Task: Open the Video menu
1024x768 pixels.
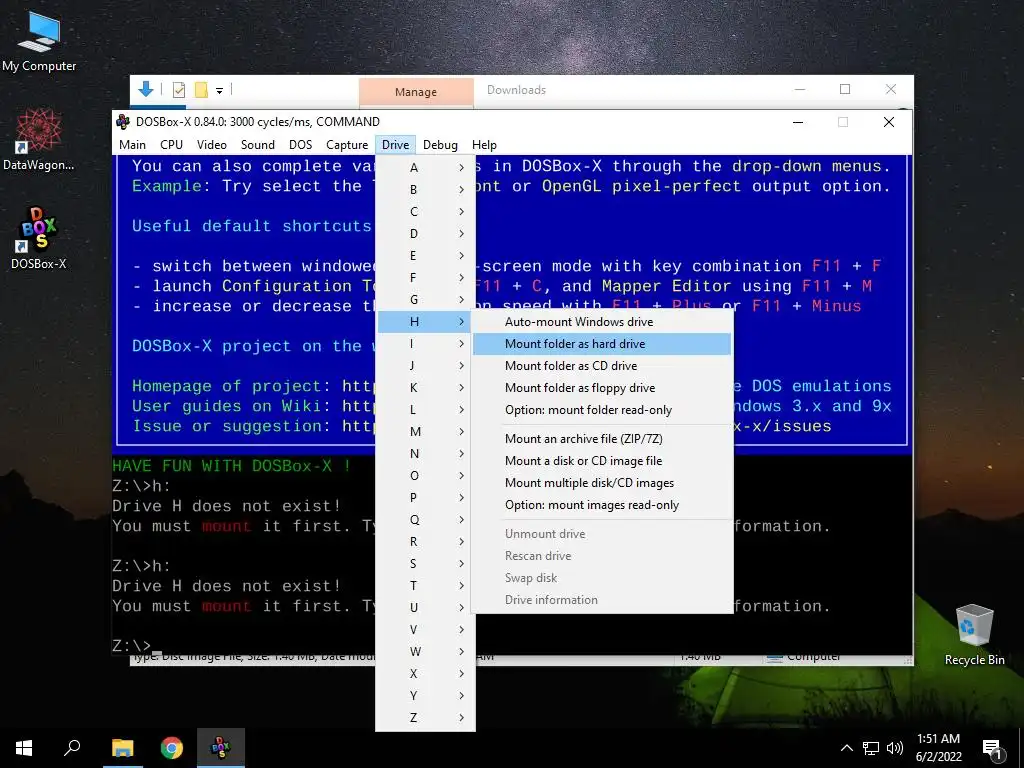Action: pos(212,145)
